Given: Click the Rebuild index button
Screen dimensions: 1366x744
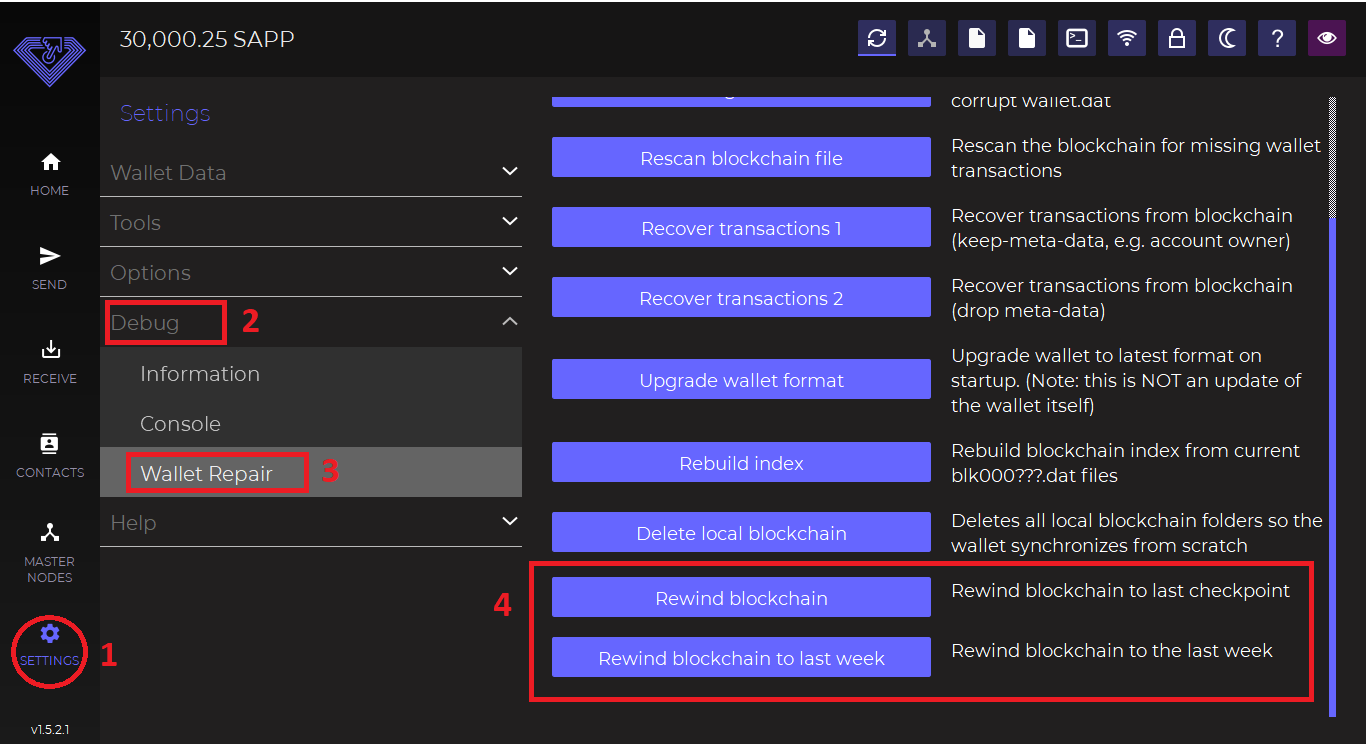Looking at the screenshot, I should pos(741,463).
